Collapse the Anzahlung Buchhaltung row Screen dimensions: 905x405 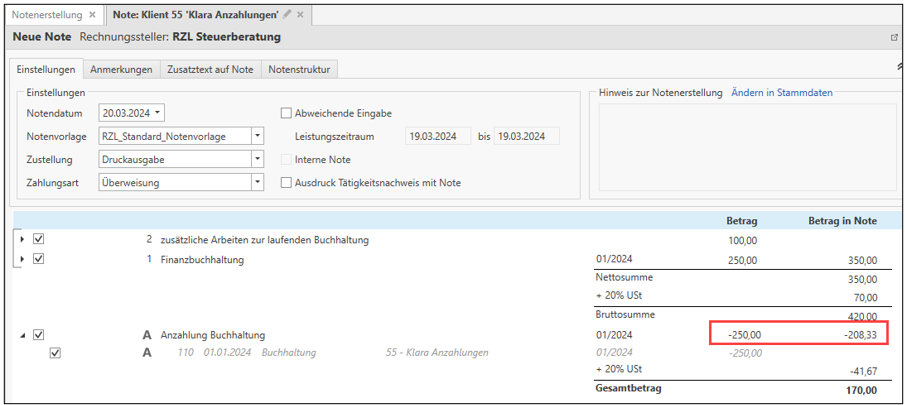[22, 335]
